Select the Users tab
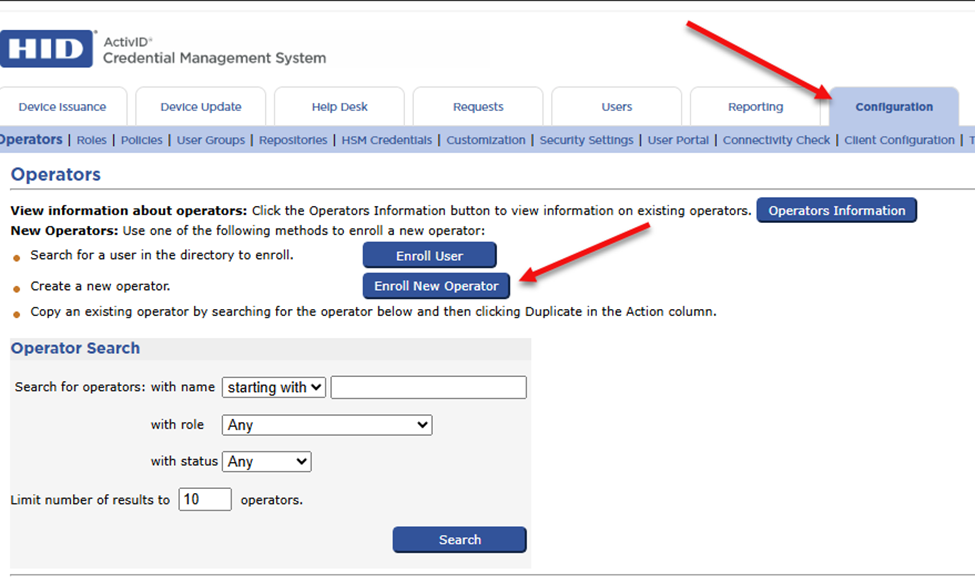 (x=617, y=107)
